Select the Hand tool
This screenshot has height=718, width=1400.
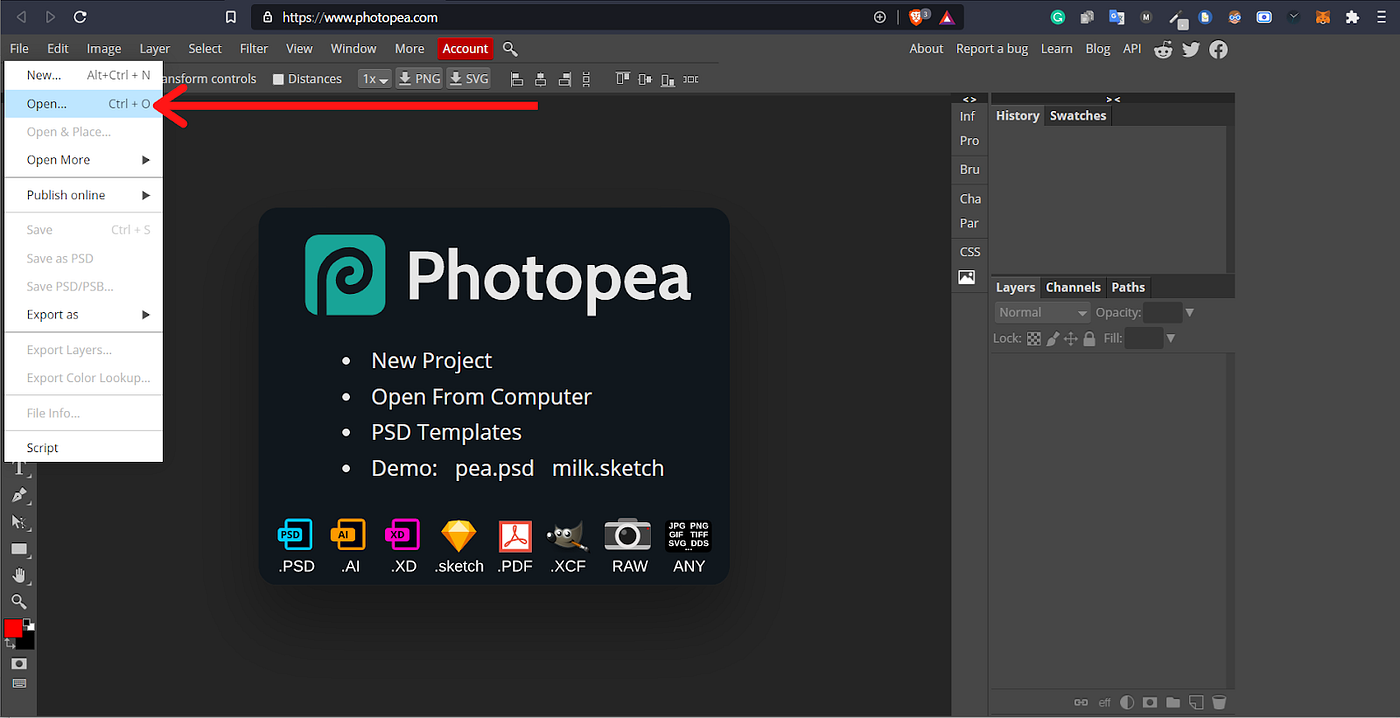(x=18, y=575)
